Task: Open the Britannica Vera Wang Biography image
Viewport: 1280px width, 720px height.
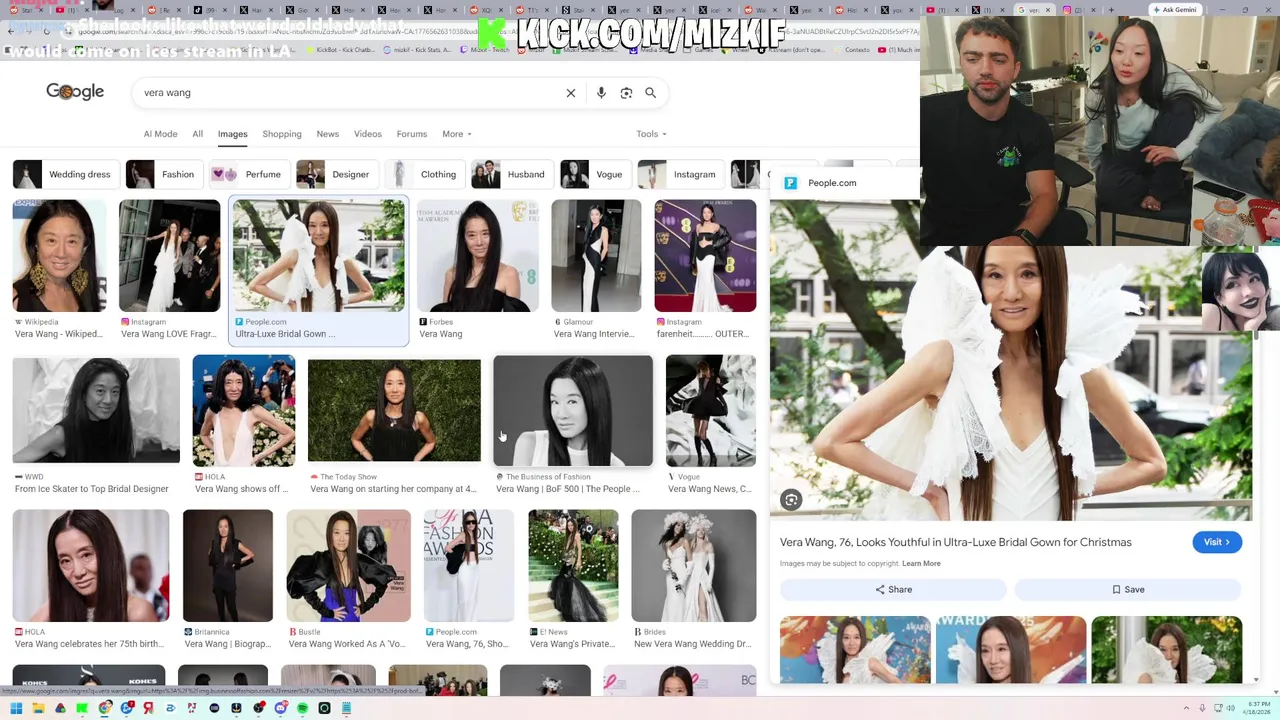Action: (x=228, y=566)
